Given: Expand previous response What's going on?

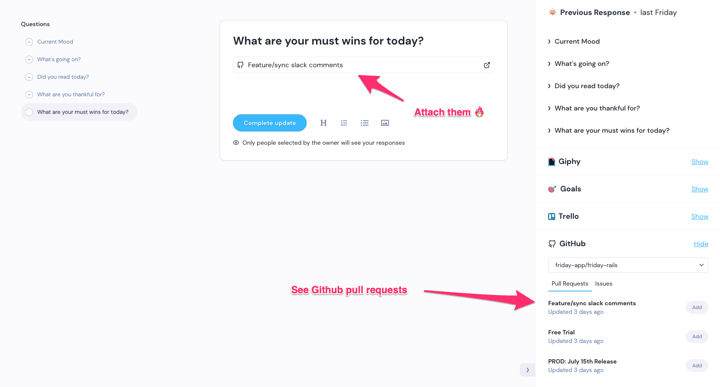Looking at the screenshot, I should (579, 64).
